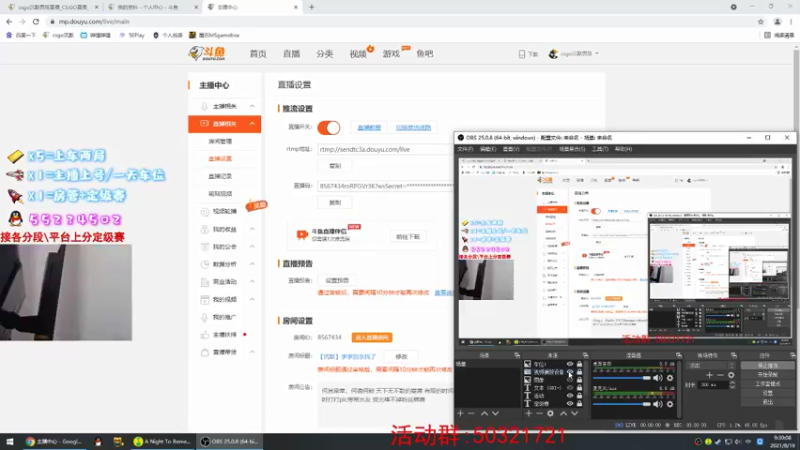The image size is (800, 450).
Task: Move source up arrow in OBS Sources panel
Action: pyautogui.click(x=563, y=413)
